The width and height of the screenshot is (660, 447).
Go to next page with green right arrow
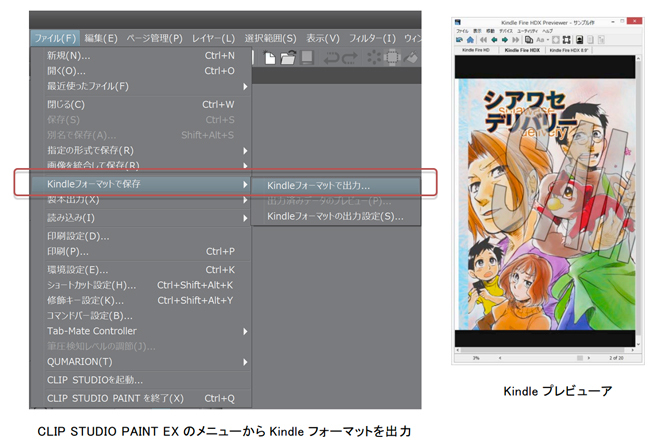(505, 40)
